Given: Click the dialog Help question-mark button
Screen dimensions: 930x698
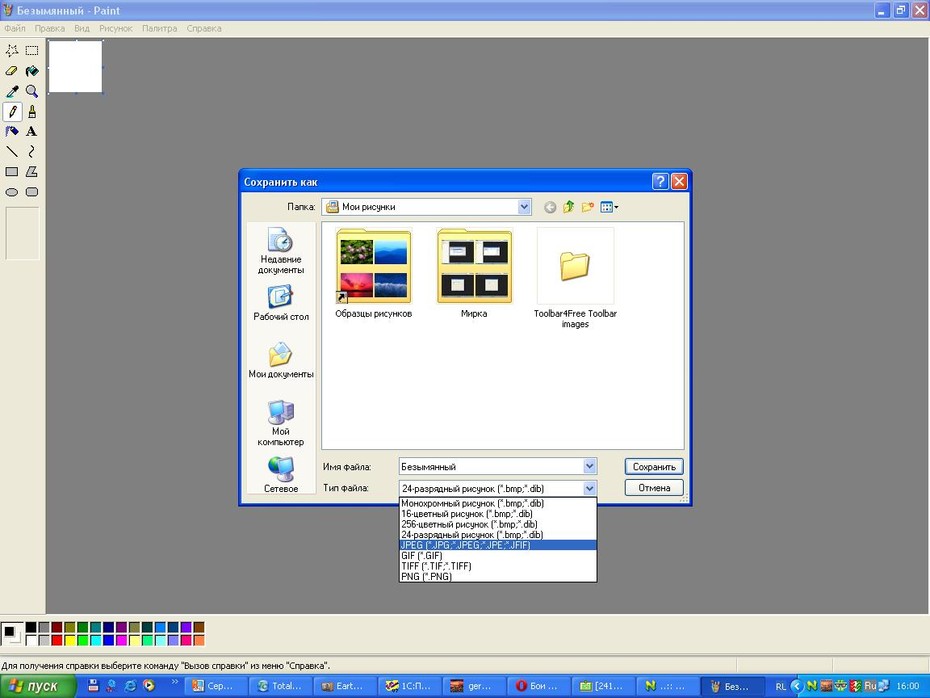Looking at the screenshot, I should (x=660, y=181).
